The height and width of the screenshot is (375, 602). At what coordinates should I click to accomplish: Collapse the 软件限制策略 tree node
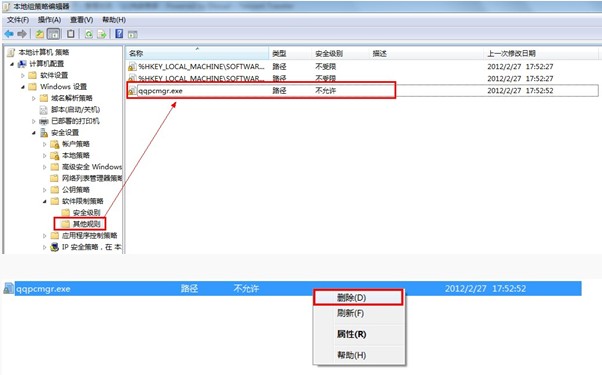click(x=45, y=201)
